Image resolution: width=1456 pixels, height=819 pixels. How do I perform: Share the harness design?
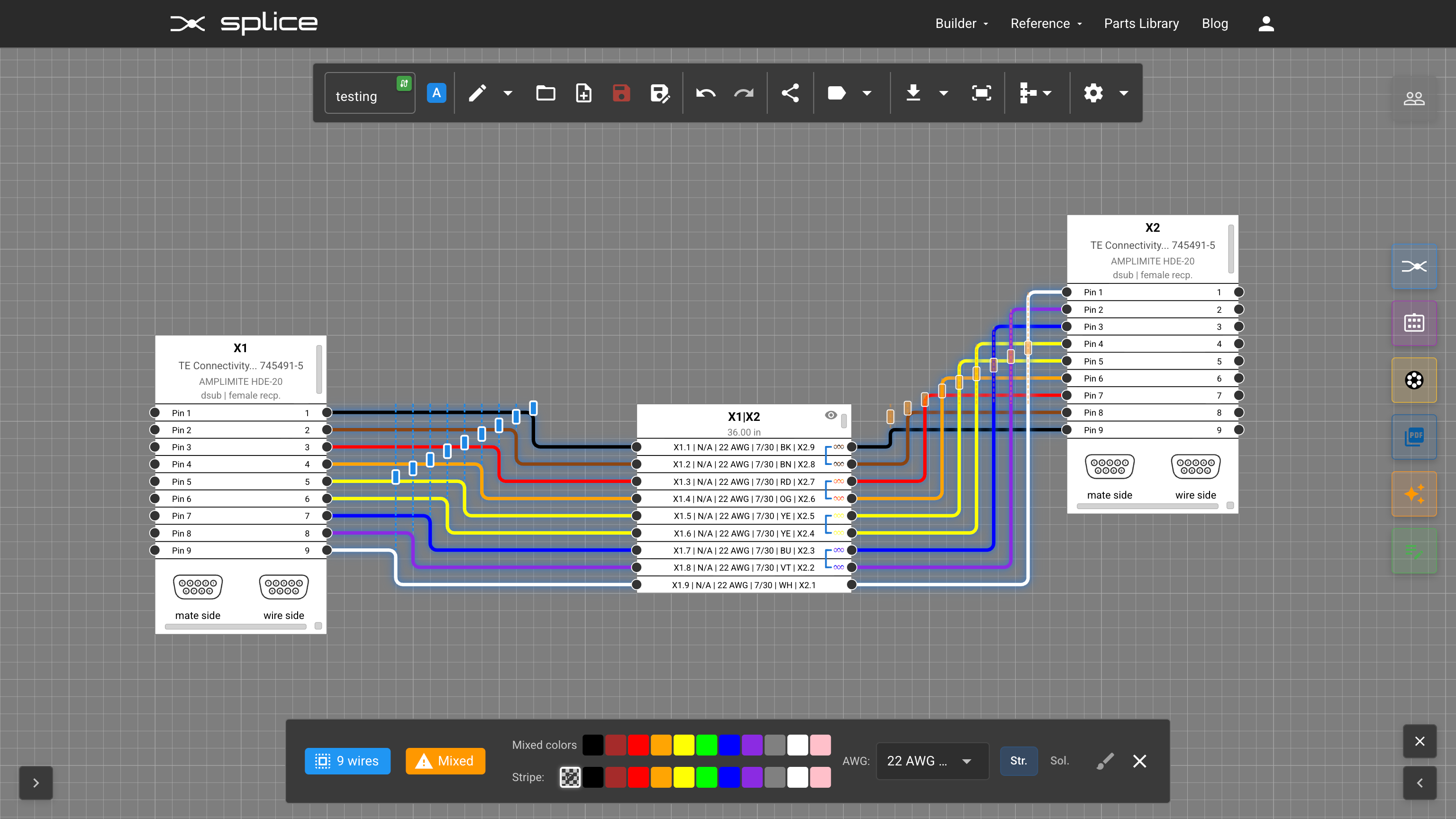790,93
